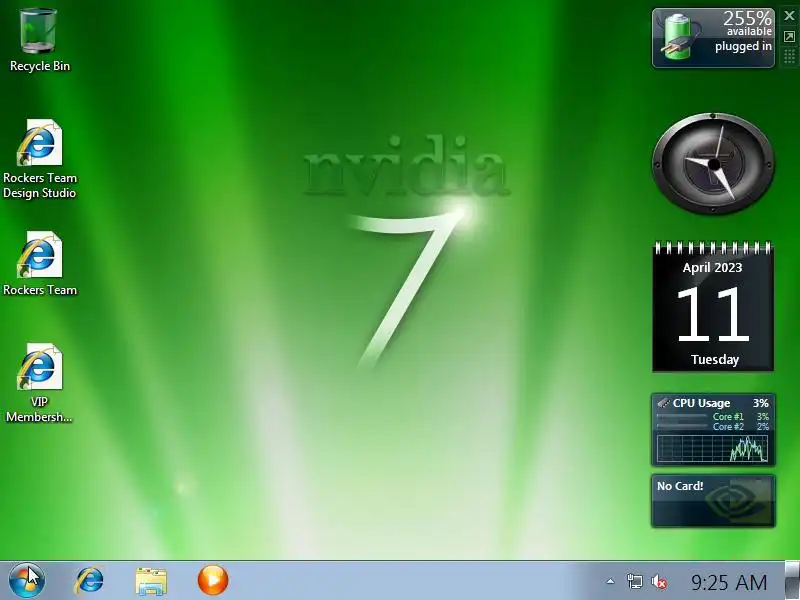Click the Core #2 usage bar
The image size is (800, 600).
tap(682, 427)
